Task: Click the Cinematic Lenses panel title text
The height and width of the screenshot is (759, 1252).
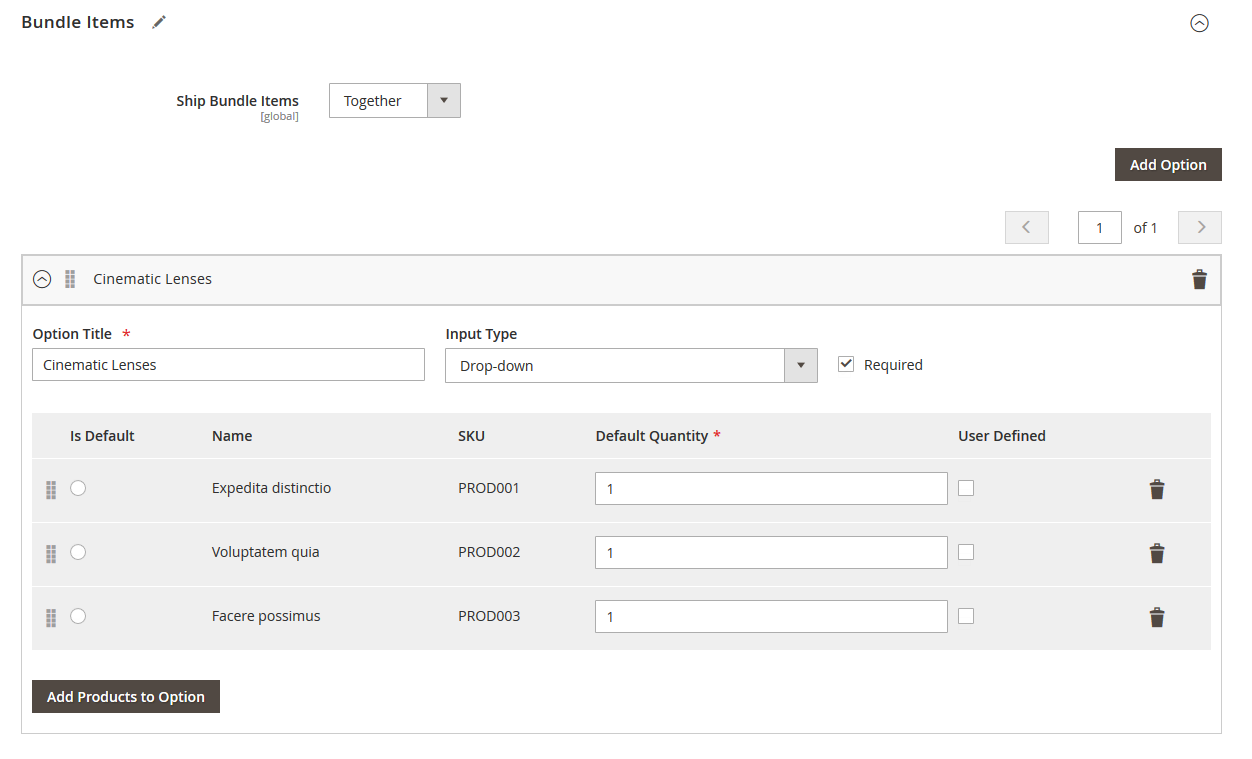Action: [153, 279]
